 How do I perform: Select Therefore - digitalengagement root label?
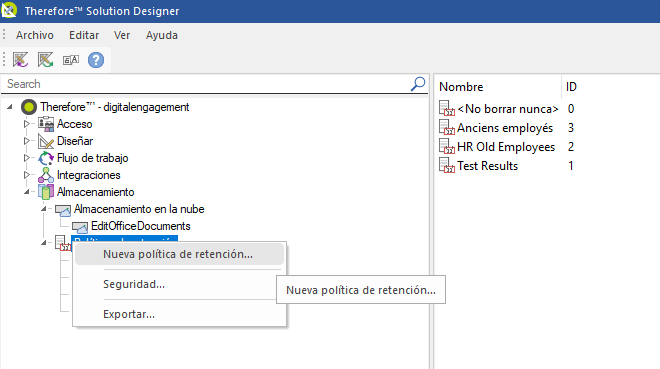(x=114, y=107)
